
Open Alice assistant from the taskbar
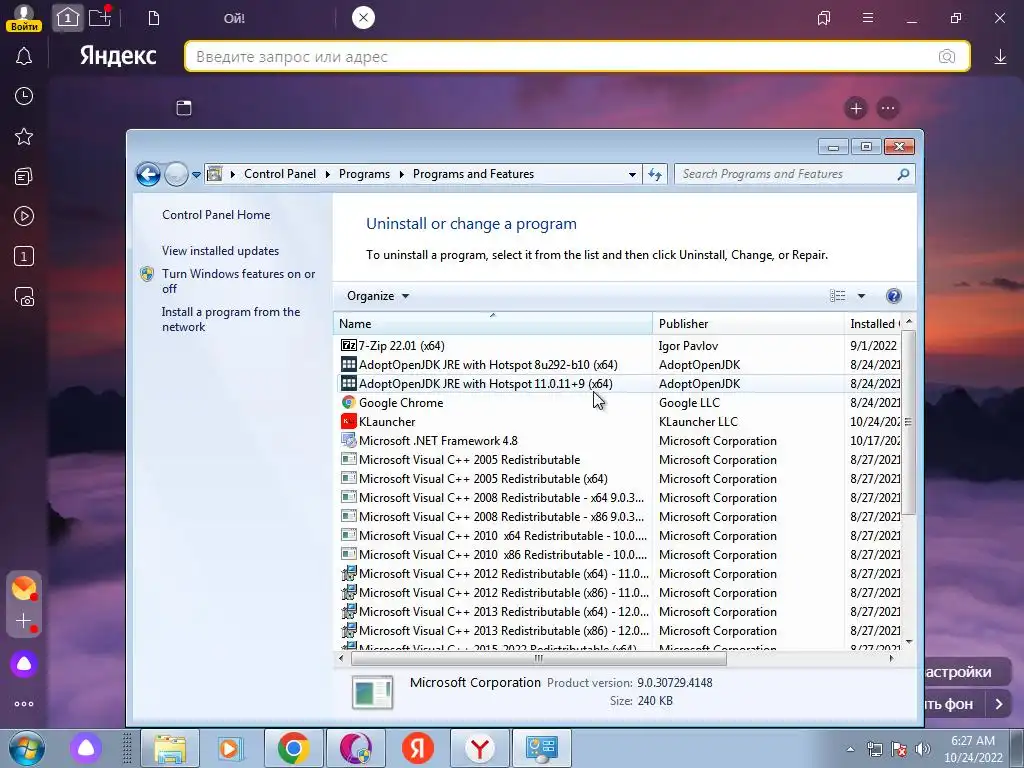86,748
